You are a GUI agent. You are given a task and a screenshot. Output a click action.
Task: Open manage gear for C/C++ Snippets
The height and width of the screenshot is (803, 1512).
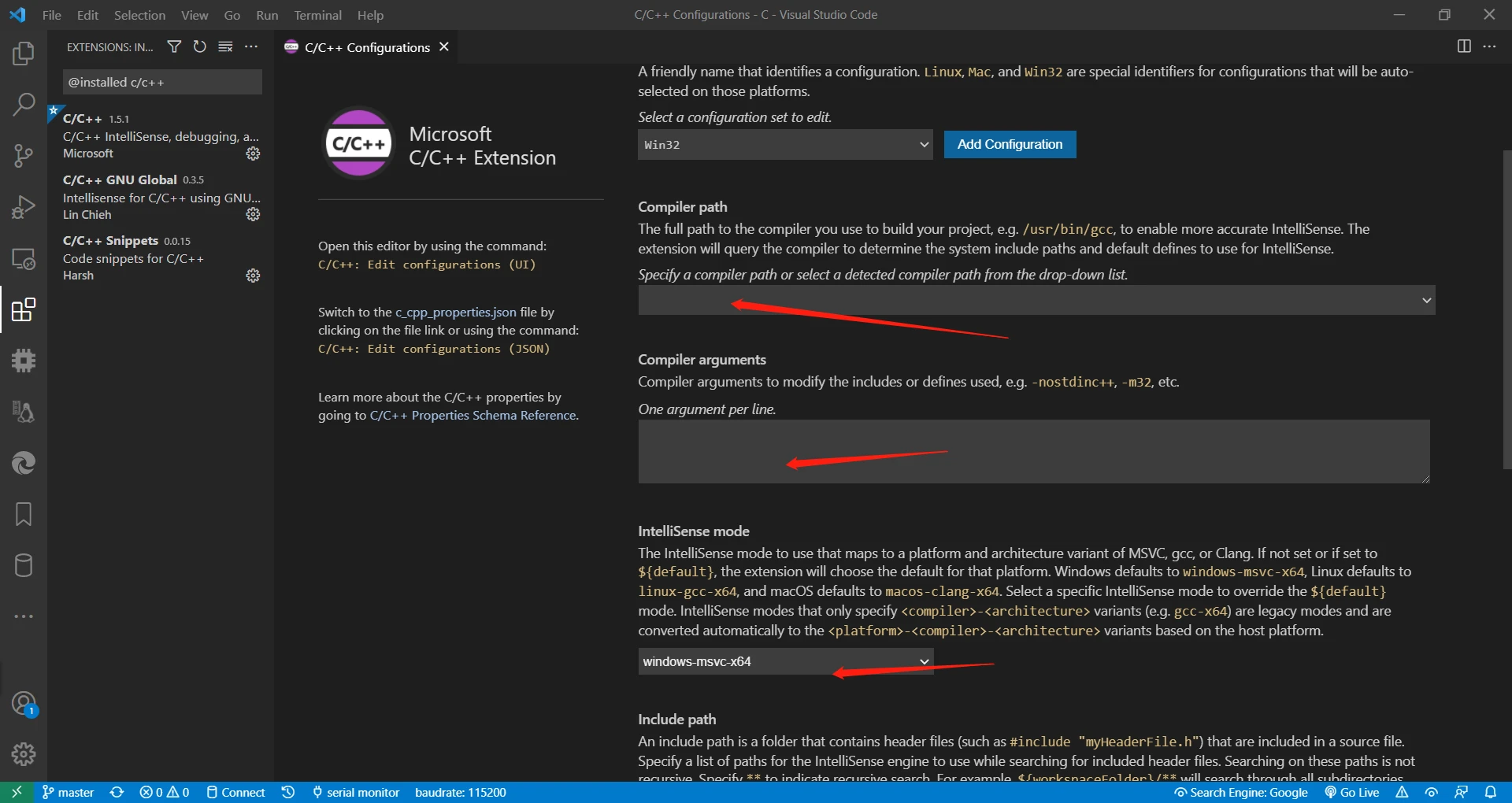[x=253, y=276]
